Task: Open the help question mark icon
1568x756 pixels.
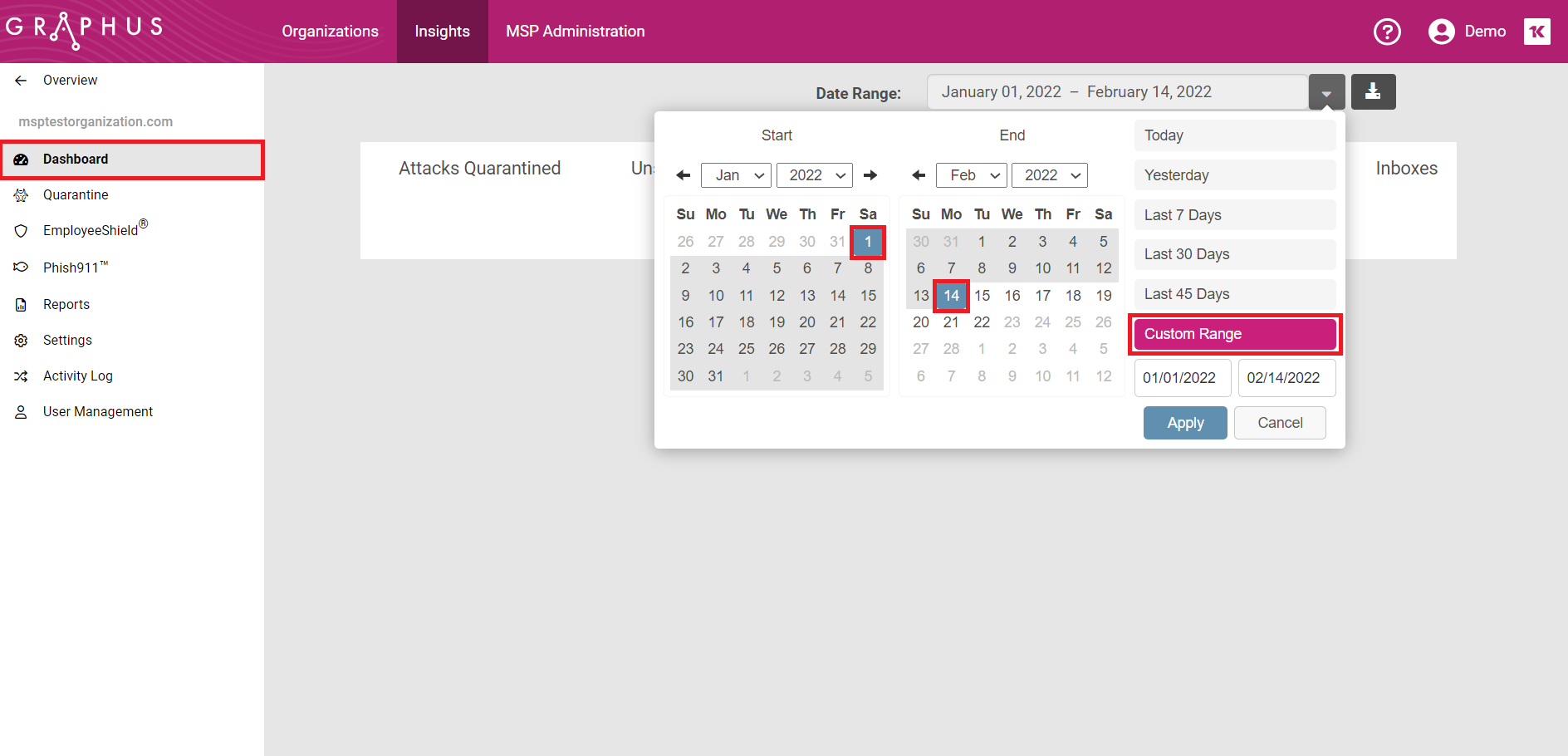Action: [x=1387, y=32]
